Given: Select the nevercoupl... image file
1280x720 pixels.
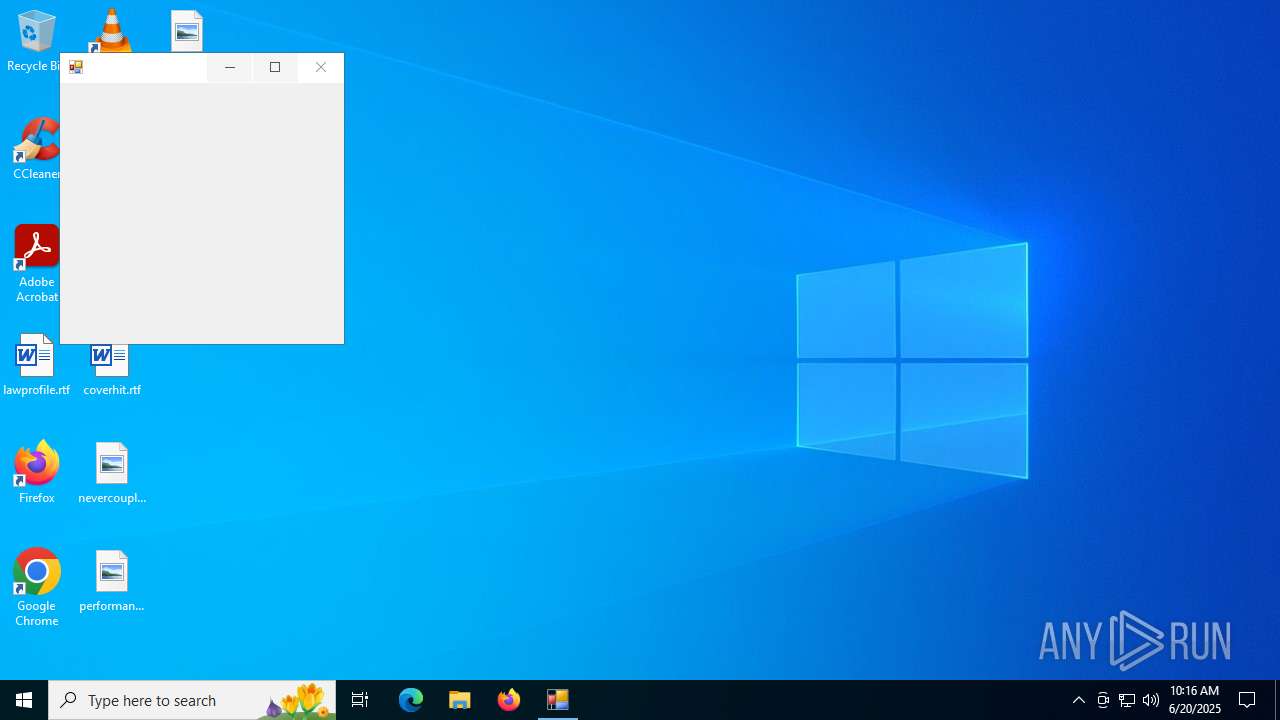Looking at the screenshot, I should (x=112, y=473).
